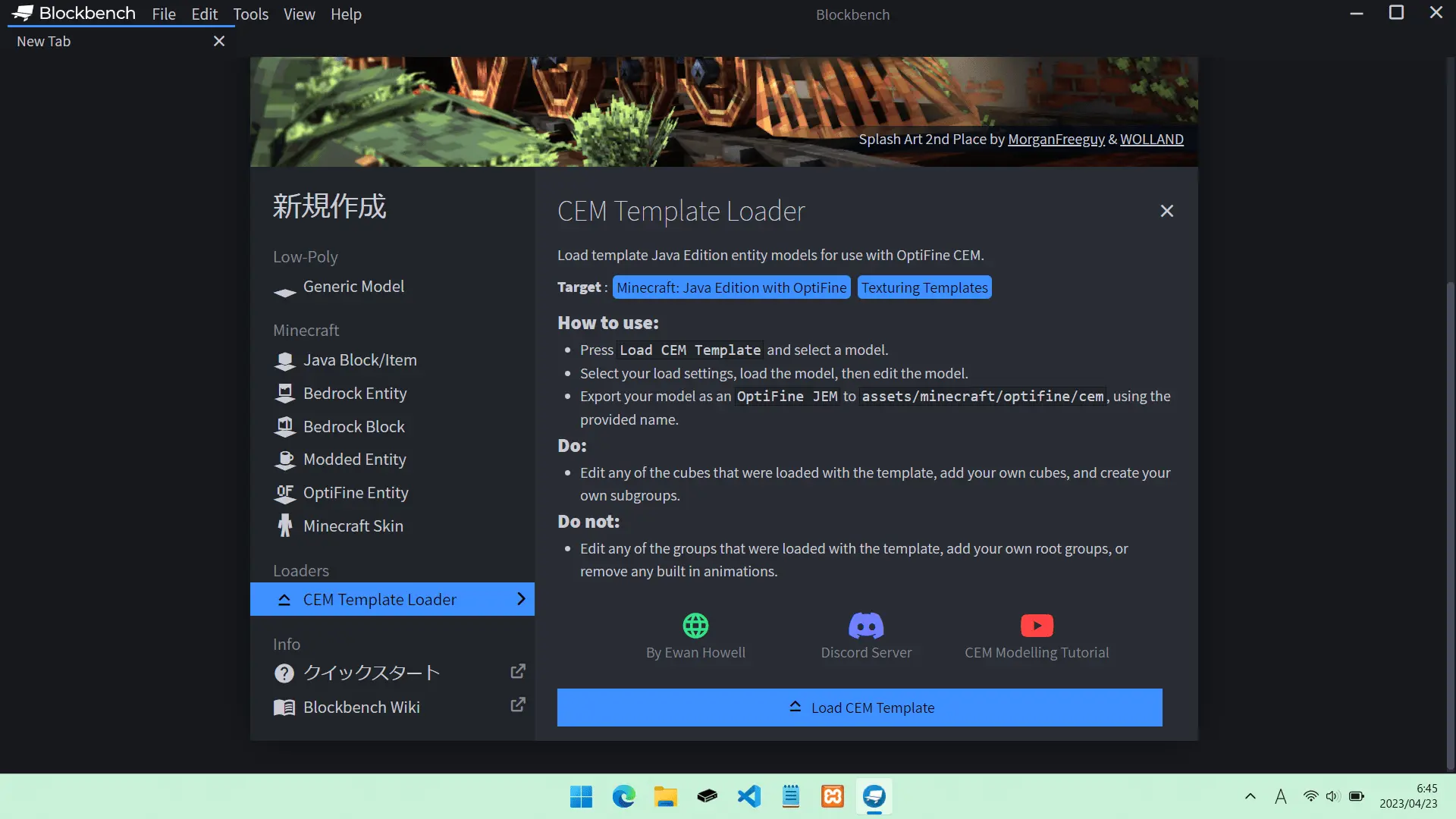1456x819 pixels.
Task: Open the Windows tray hidden icons chevron
Action: click(1250, 796)
